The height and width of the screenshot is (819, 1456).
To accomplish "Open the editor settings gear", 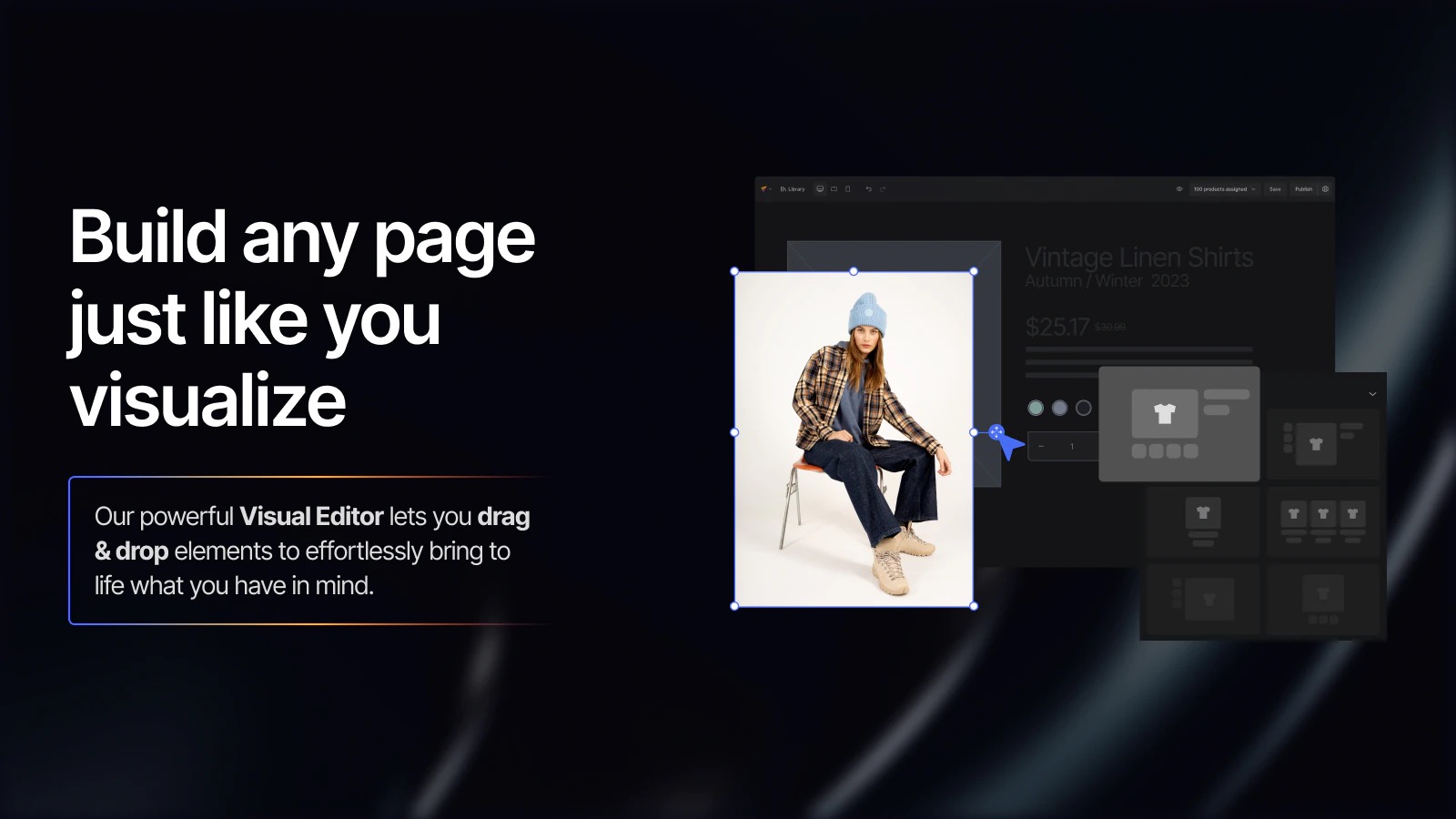I will click(1325, 189).
